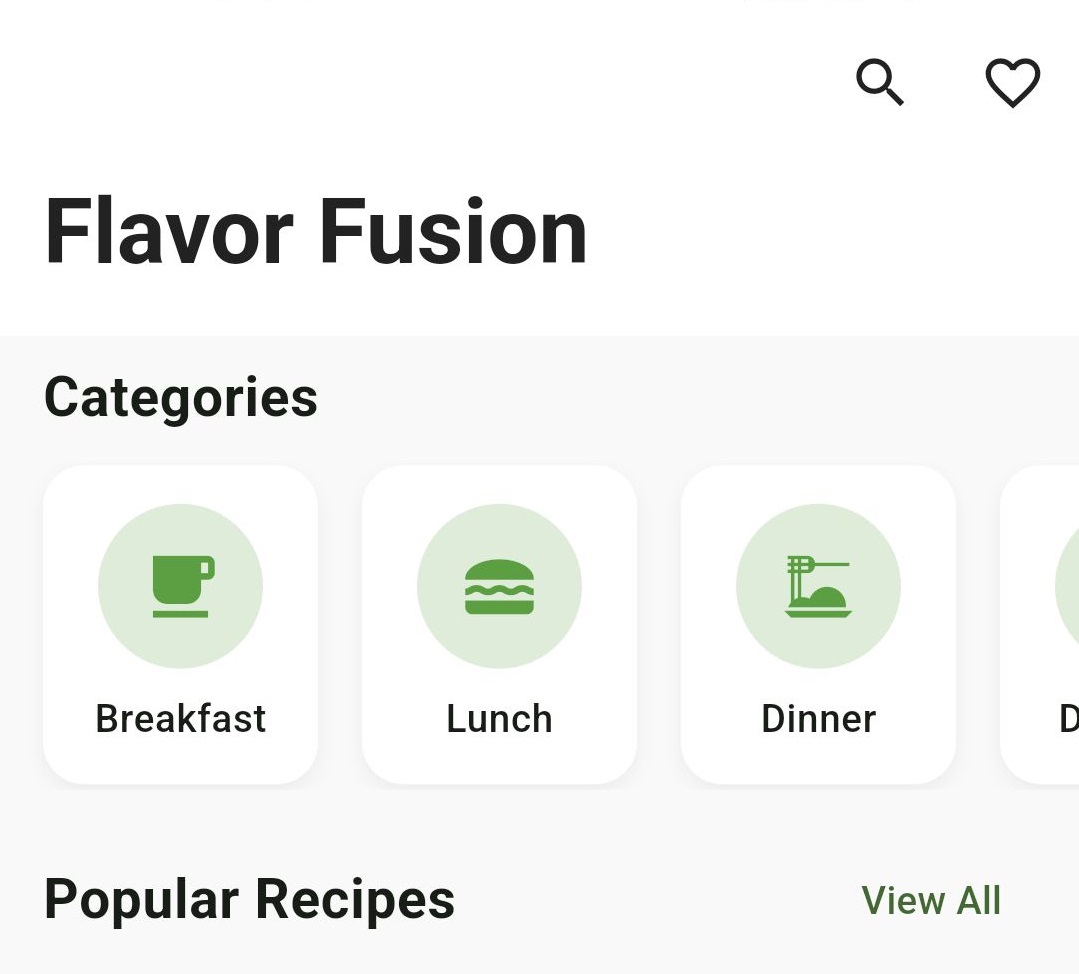The image size is (1079, 974).
Task: Open search with the magnifier icon
Action: tap(879, 82)
